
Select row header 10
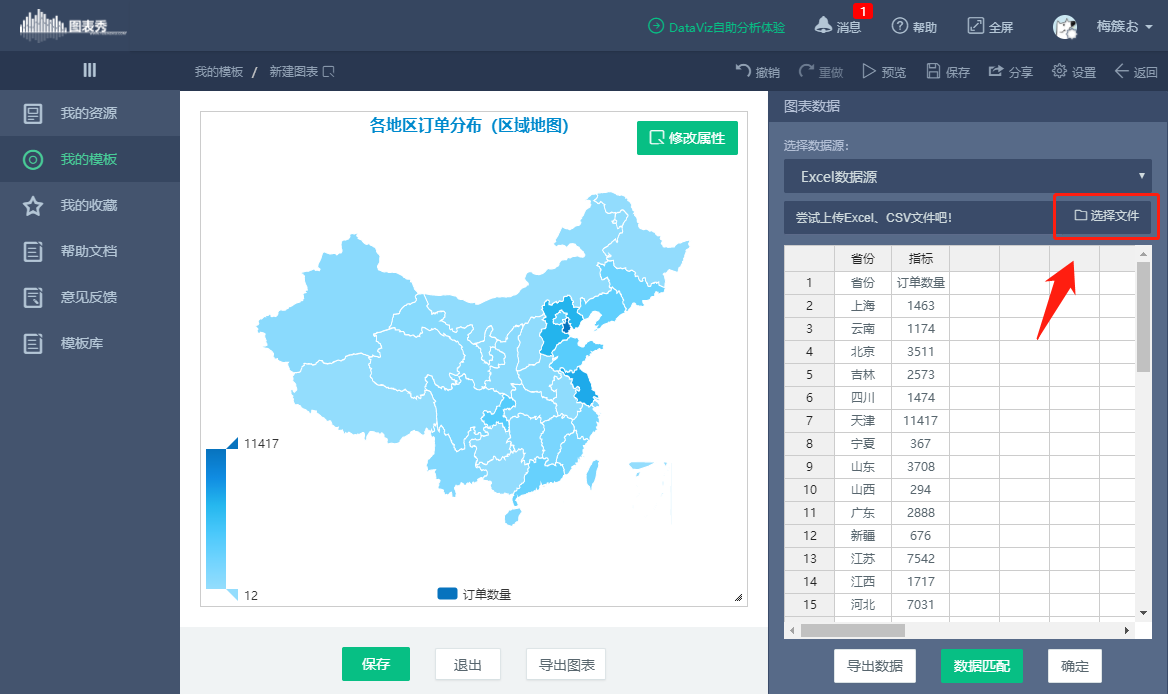coord(810,489)
